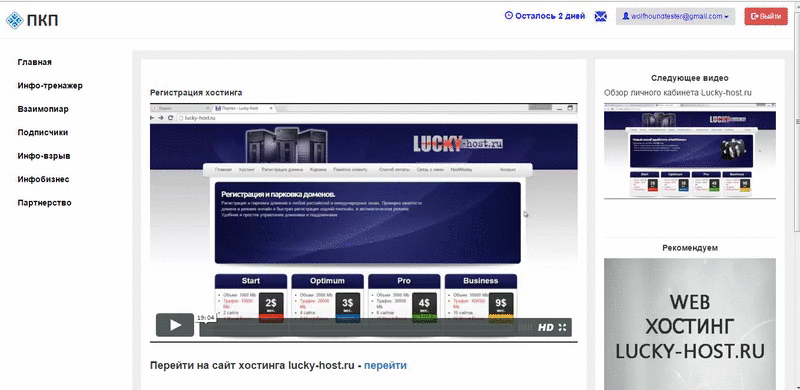Click the ПКП logo icon
Screen dimensions: 800x390
pyautogui.click(x=14, y=20)
